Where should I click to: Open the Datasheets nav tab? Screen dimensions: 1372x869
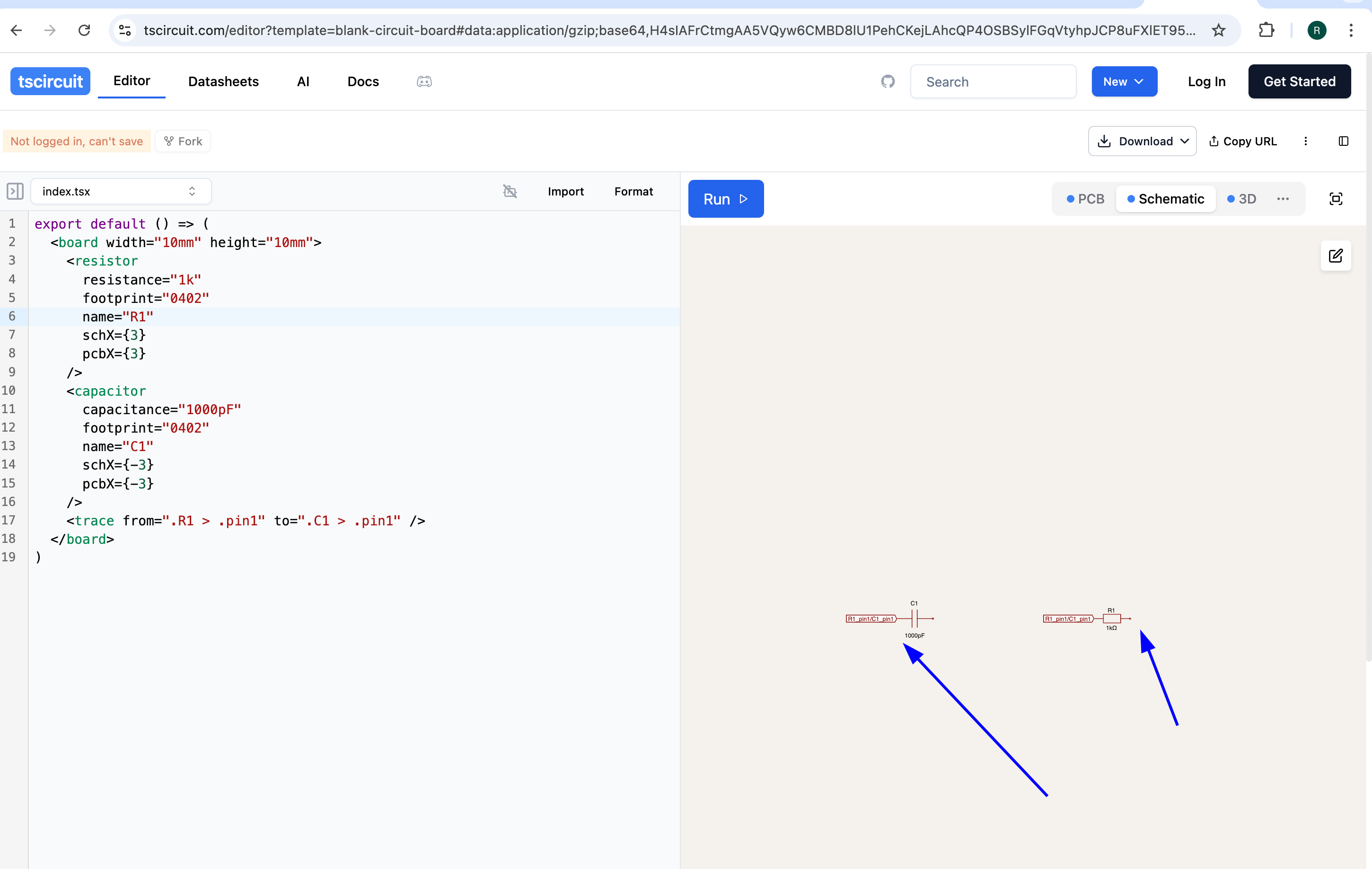click(223, 81)
